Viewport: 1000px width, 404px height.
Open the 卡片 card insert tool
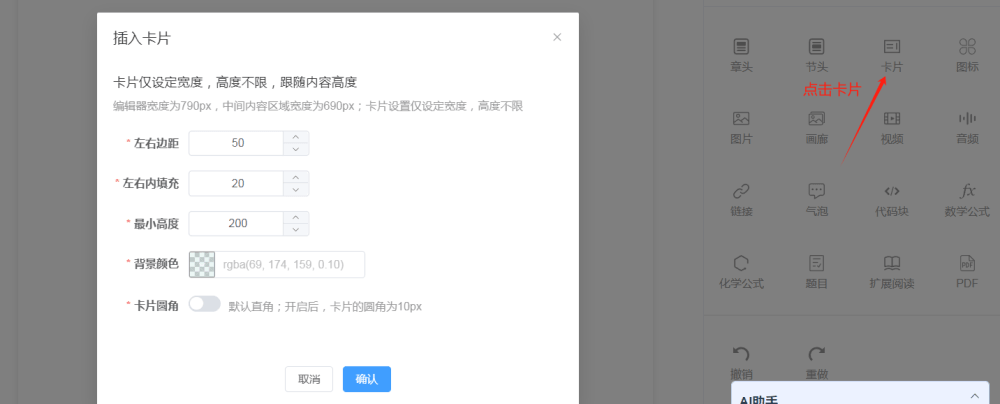tap(892, 54)
